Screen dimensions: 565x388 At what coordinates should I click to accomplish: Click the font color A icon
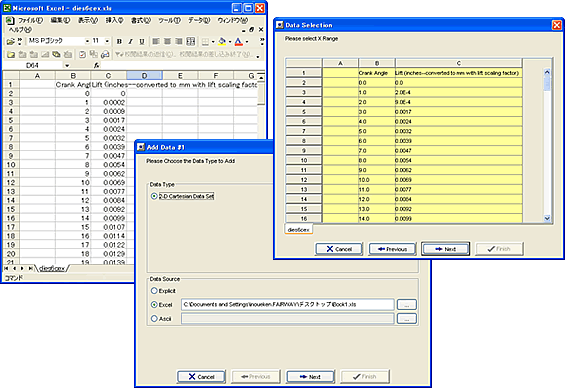tap(239, 42)
